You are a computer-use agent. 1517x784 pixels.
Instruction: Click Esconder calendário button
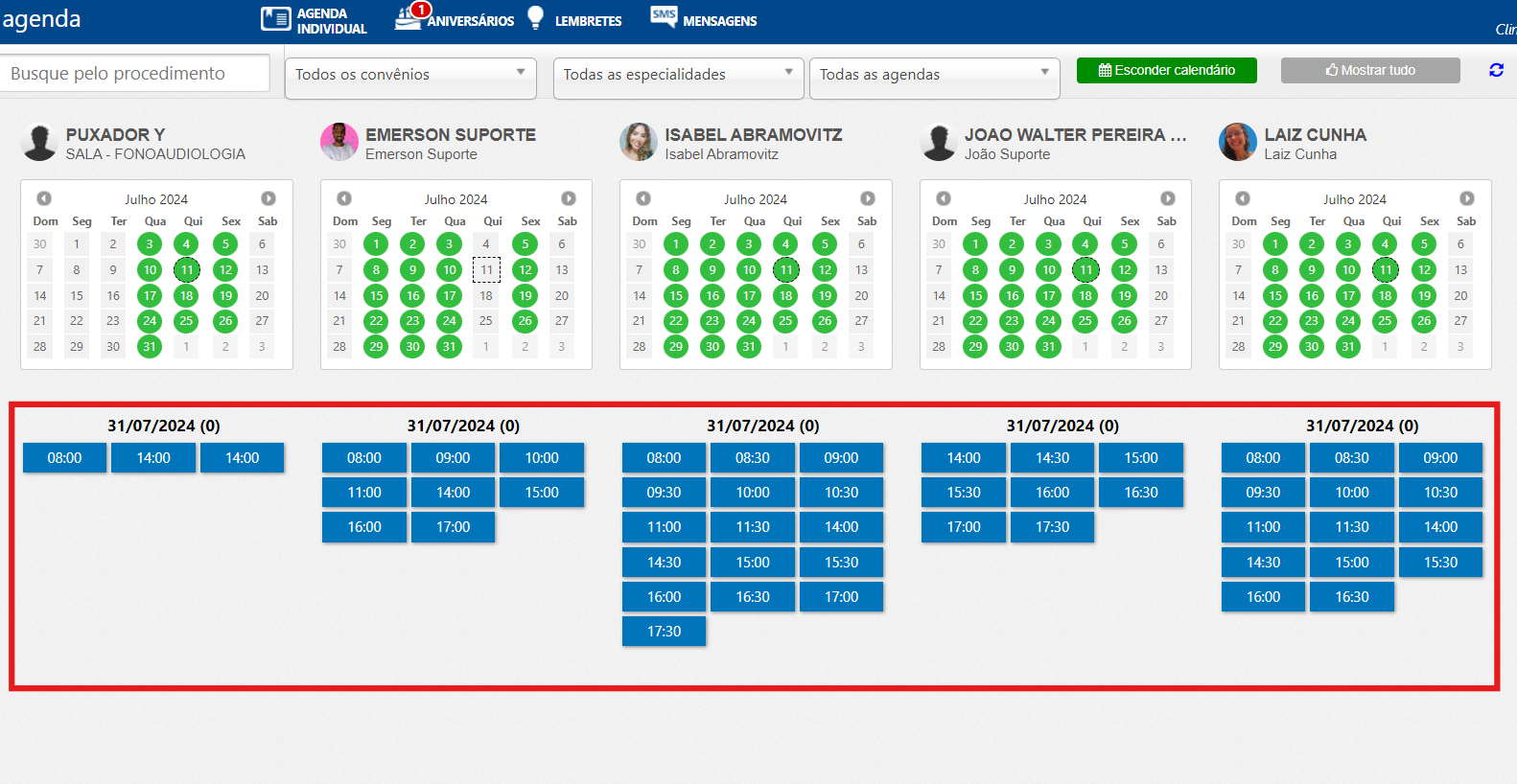coord(1166,70)
